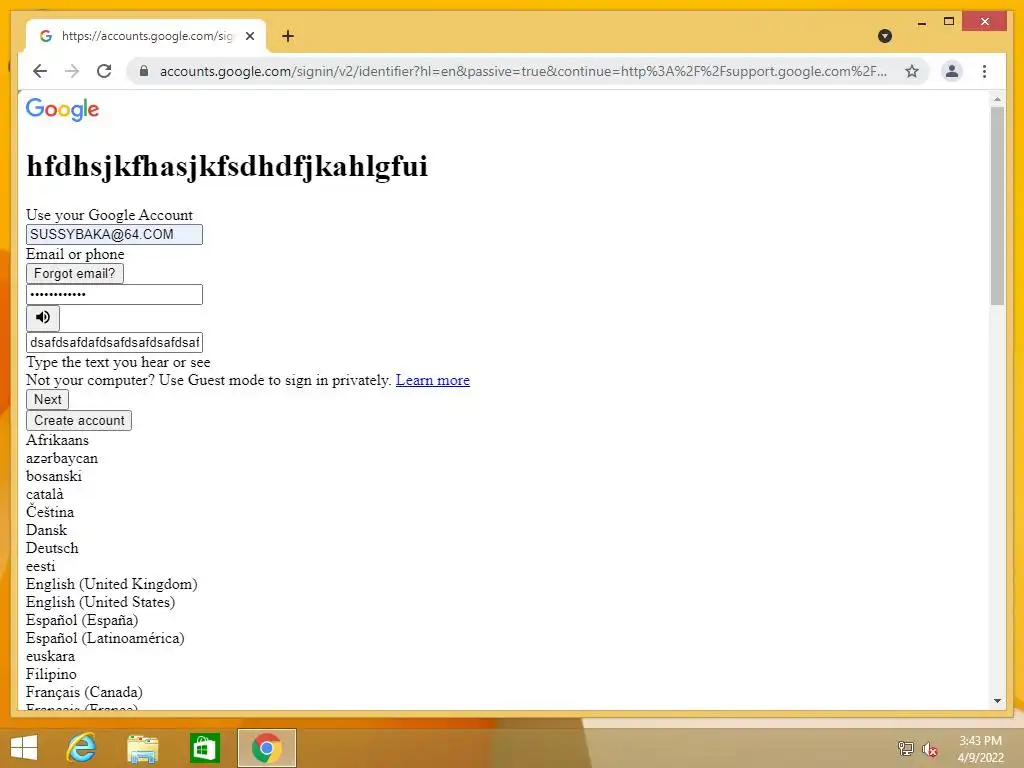Open the Windows Start button
The height and width of the screenshot is (768, 1024).
point(24,748)
